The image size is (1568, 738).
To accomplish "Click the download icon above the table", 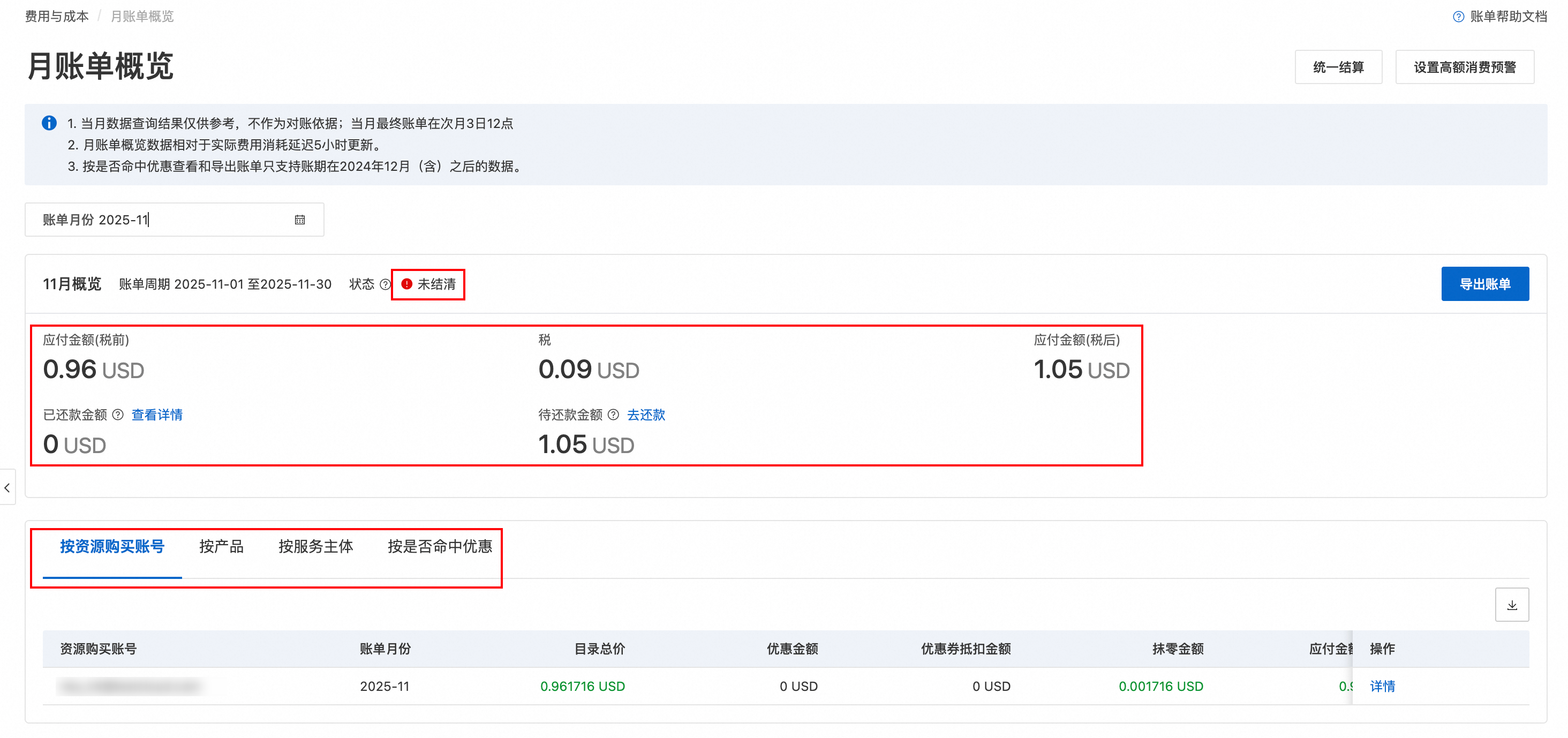I will click(1511, 605).
